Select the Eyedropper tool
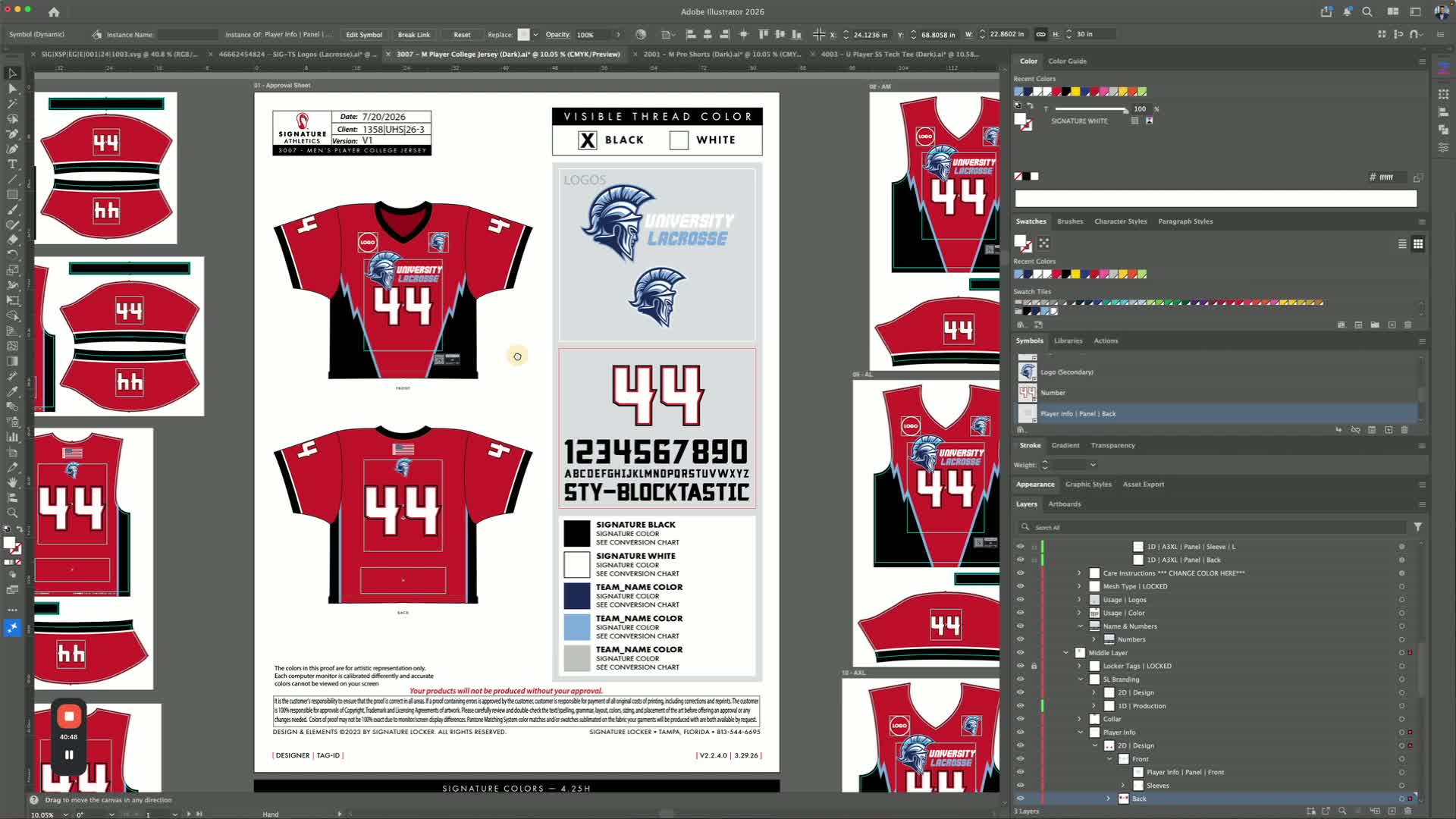1456x819 pixels. pos(12,391)
